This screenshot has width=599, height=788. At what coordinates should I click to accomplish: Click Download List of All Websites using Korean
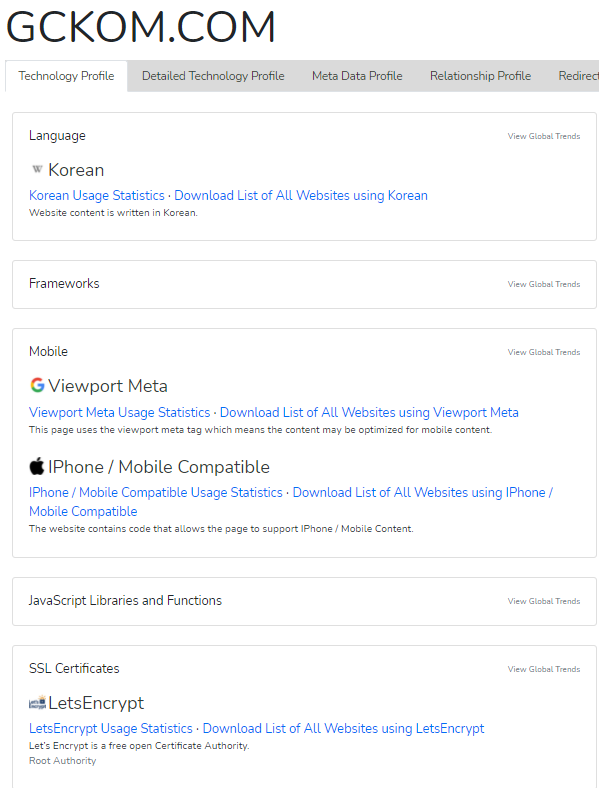(301, 195)
